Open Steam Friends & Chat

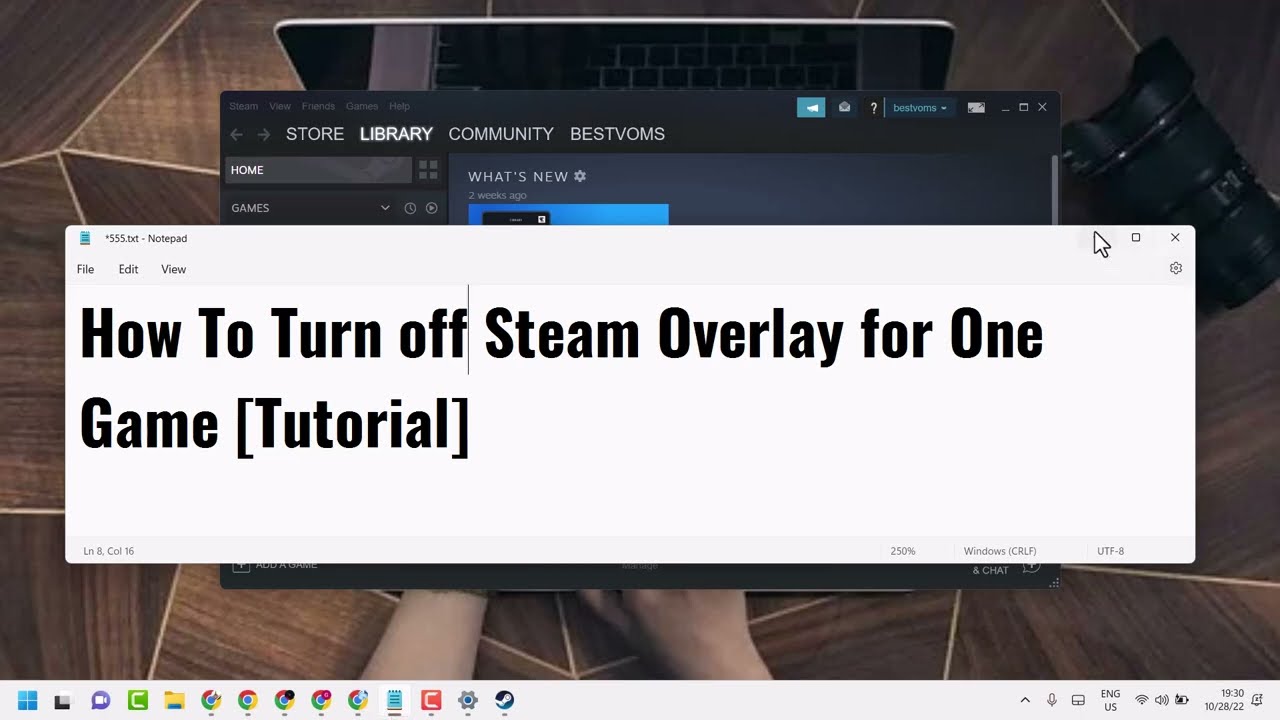1006,568
